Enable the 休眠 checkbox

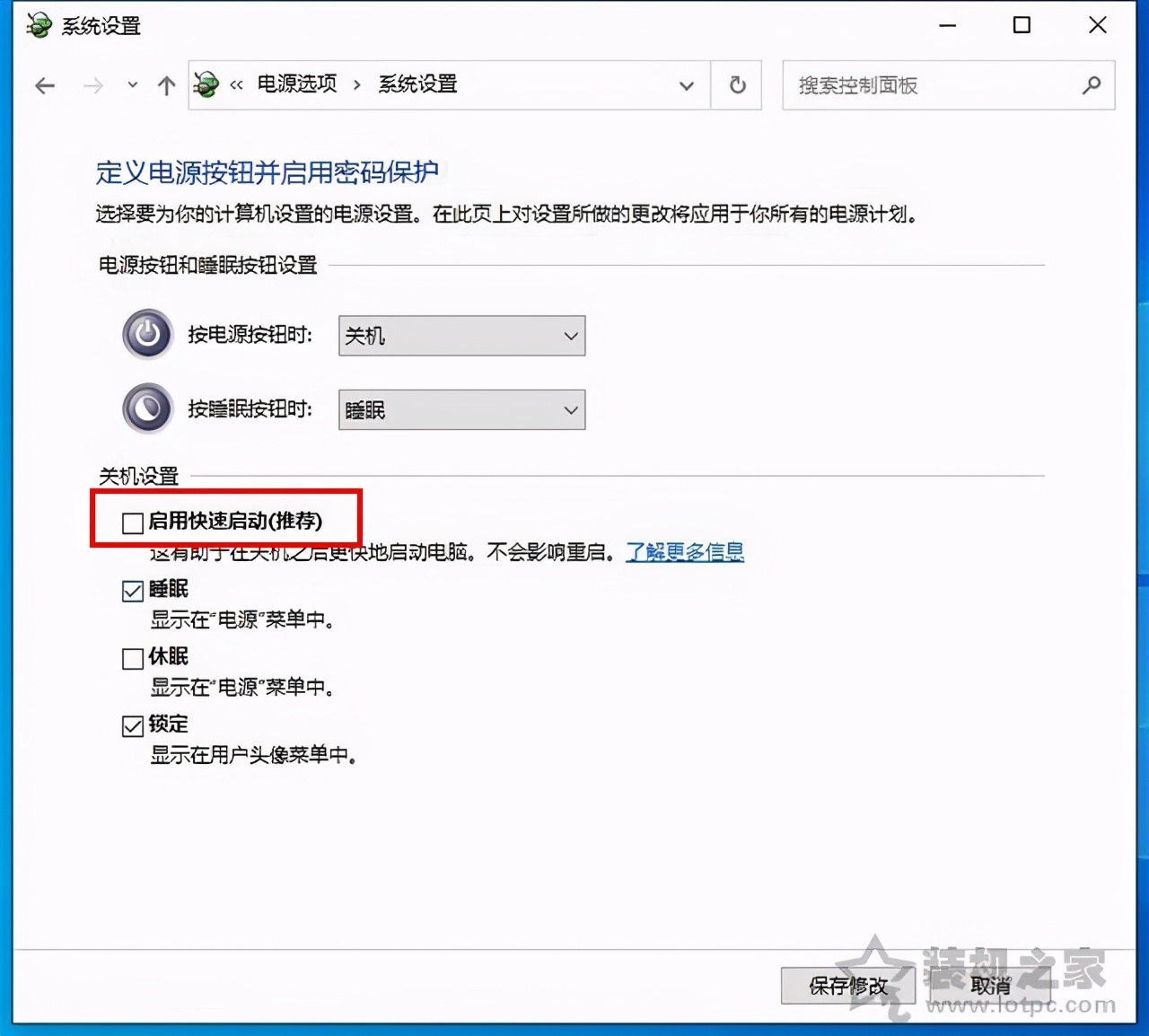click(x=132, y=657)
